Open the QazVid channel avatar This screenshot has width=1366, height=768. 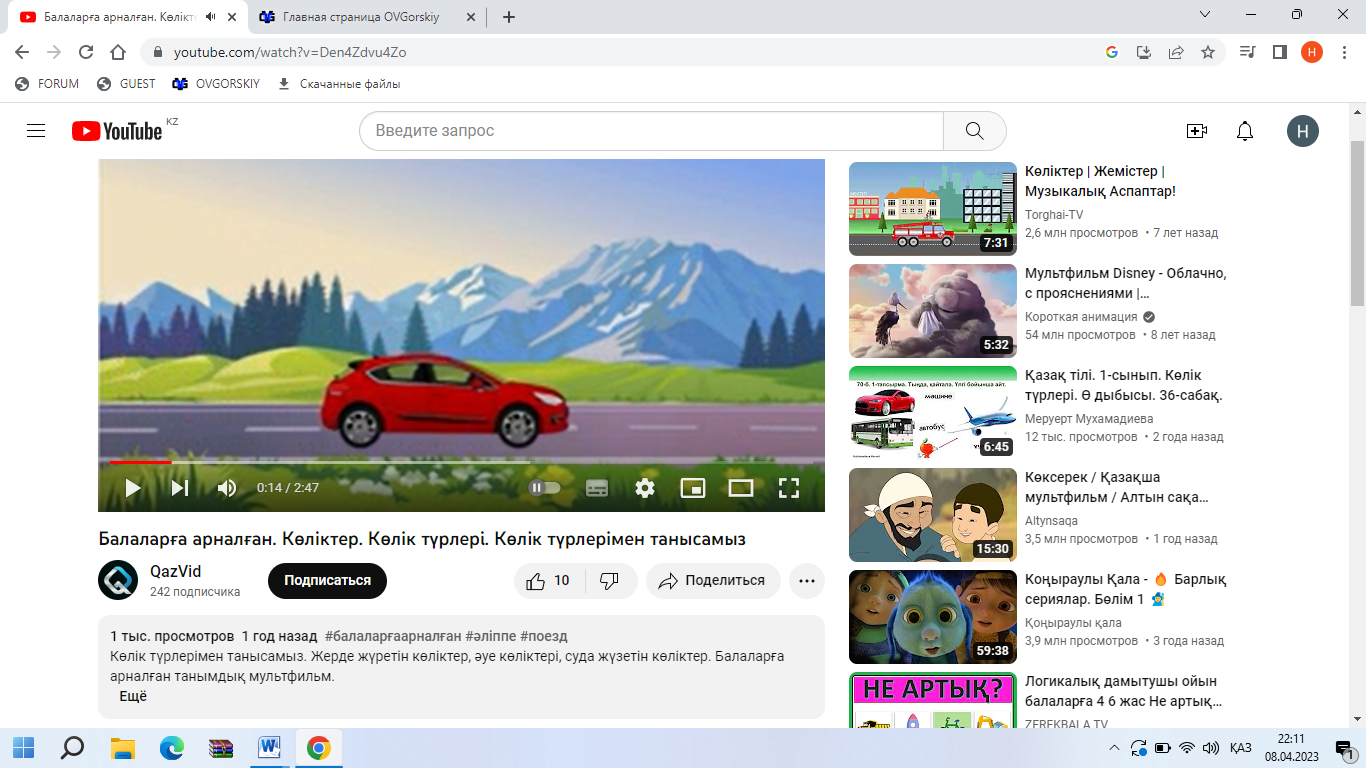tap(118, 580)
